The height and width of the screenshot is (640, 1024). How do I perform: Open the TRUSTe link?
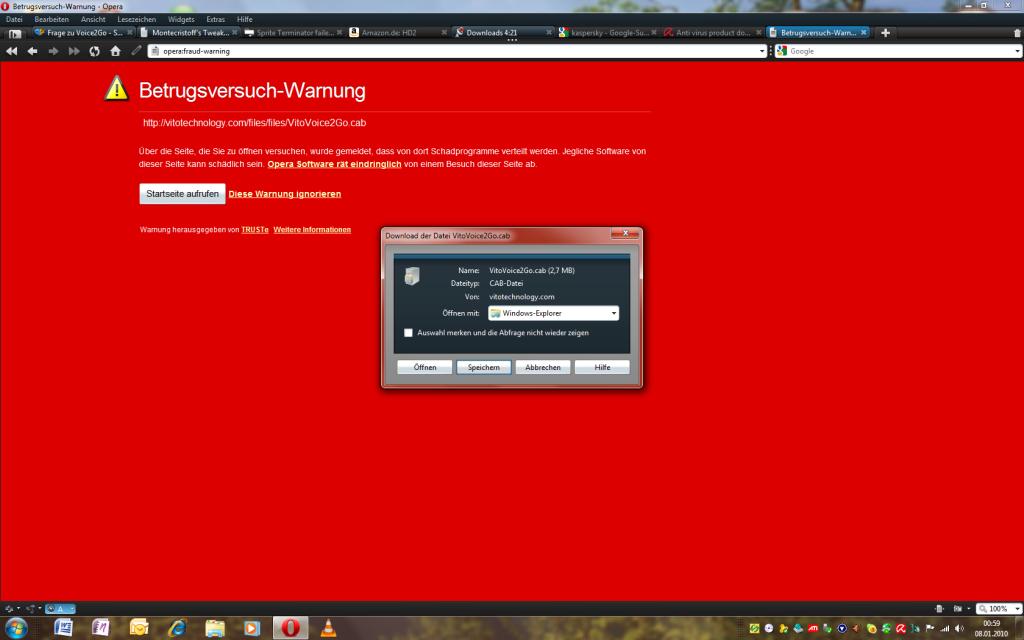pos(255,230)
